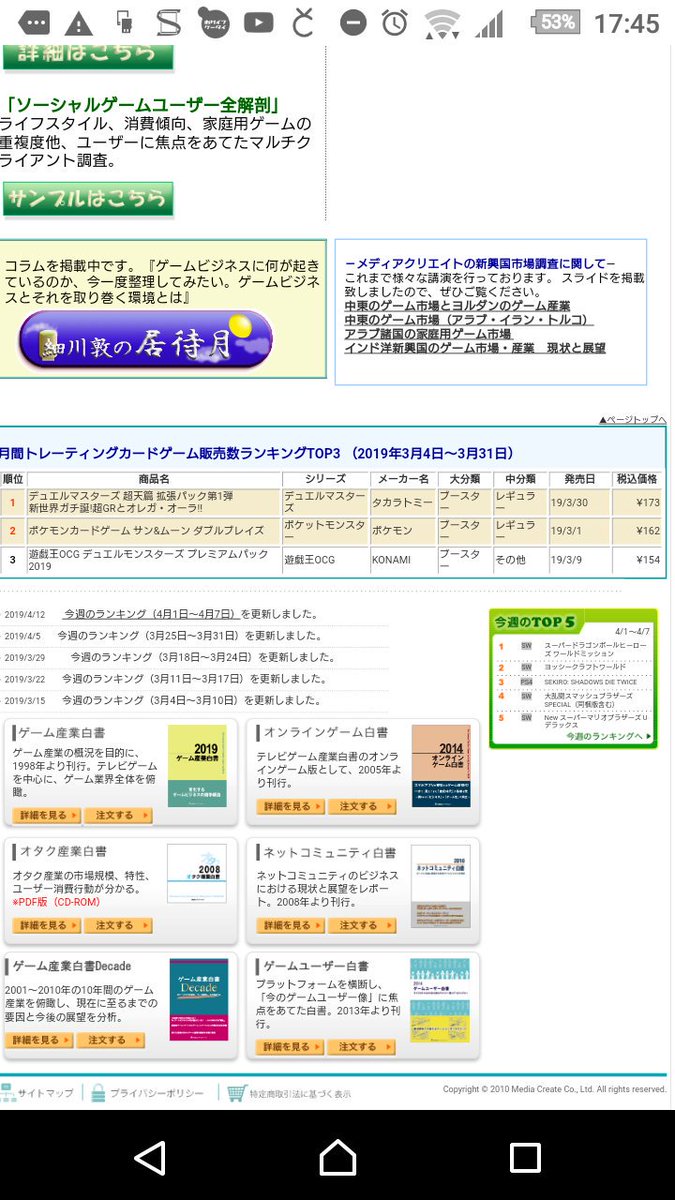Click 注文する under ネットコミュニティ白書
The image size is (675, 1200).
(x=362, y=926)
